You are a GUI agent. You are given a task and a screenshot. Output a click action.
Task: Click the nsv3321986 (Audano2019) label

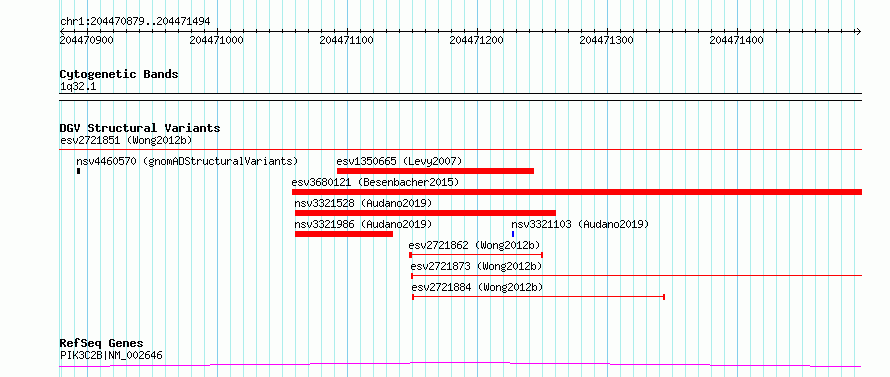pos(363,224)
